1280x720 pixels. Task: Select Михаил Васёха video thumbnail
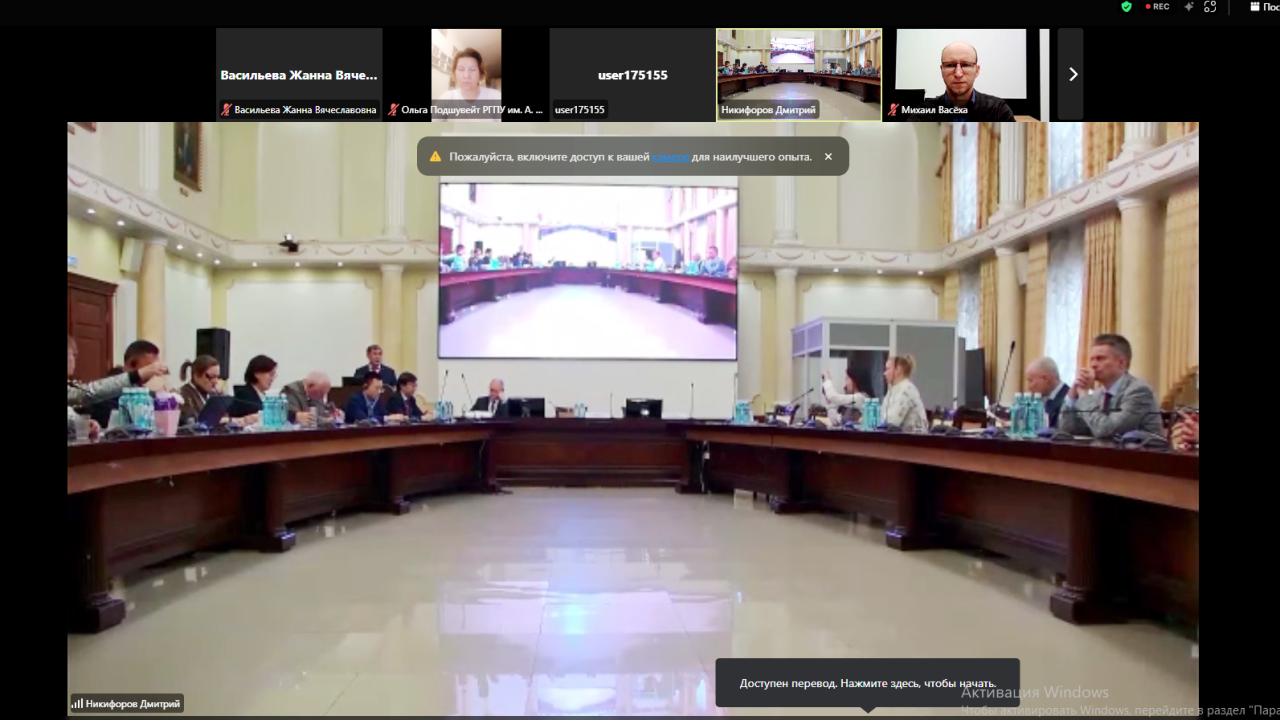pyautogui.click(x=963, y=68)
